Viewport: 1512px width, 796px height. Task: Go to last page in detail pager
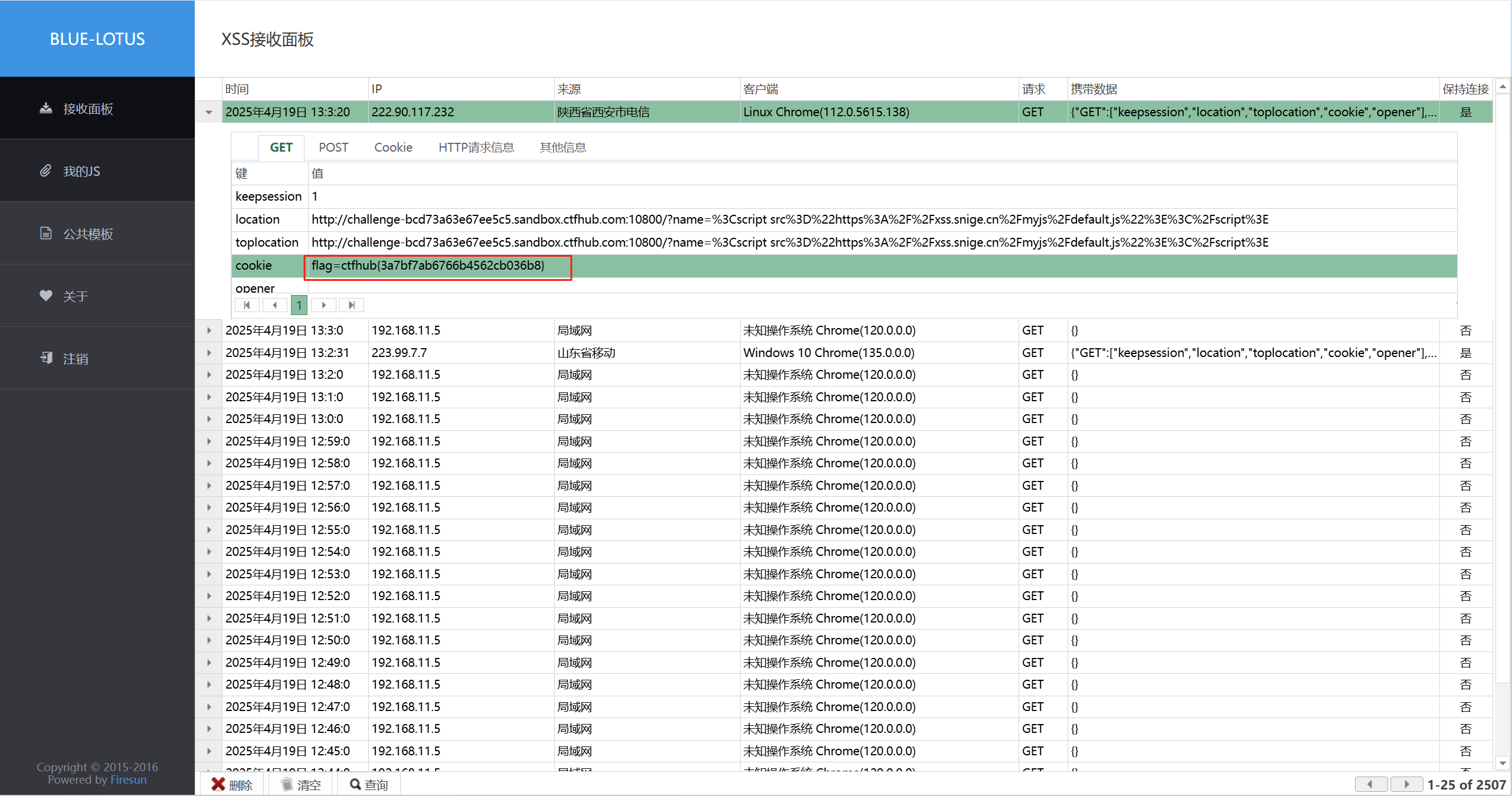(351, 305)
